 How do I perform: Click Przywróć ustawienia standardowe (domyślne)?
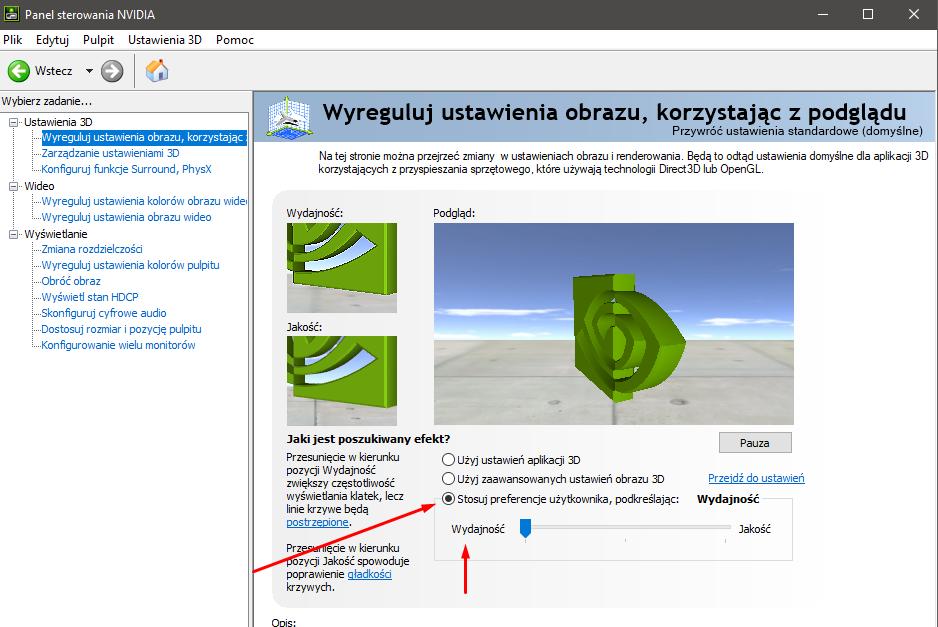797,130
